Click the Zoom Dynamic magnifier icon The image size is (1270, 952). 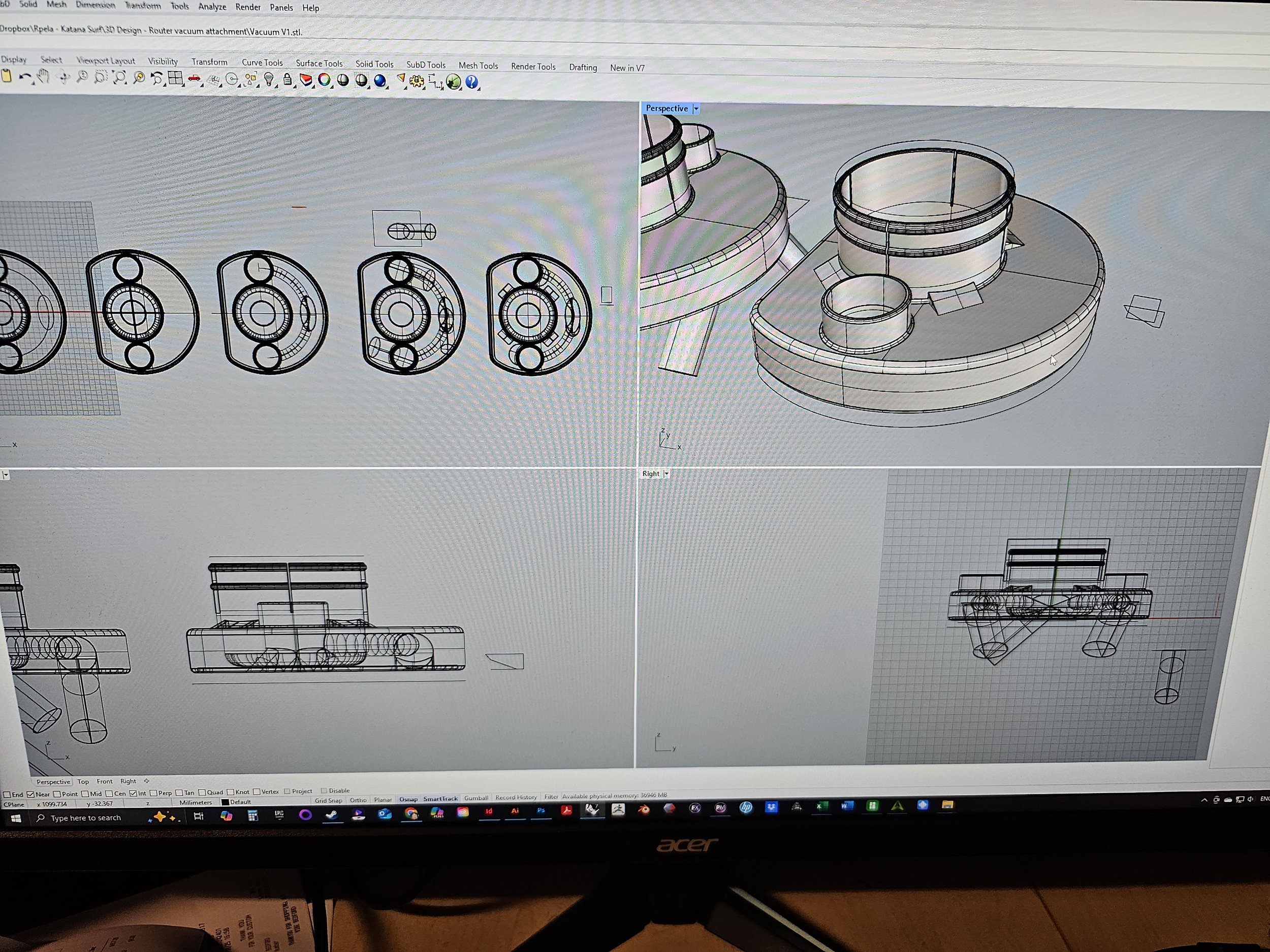click(82, 77)
